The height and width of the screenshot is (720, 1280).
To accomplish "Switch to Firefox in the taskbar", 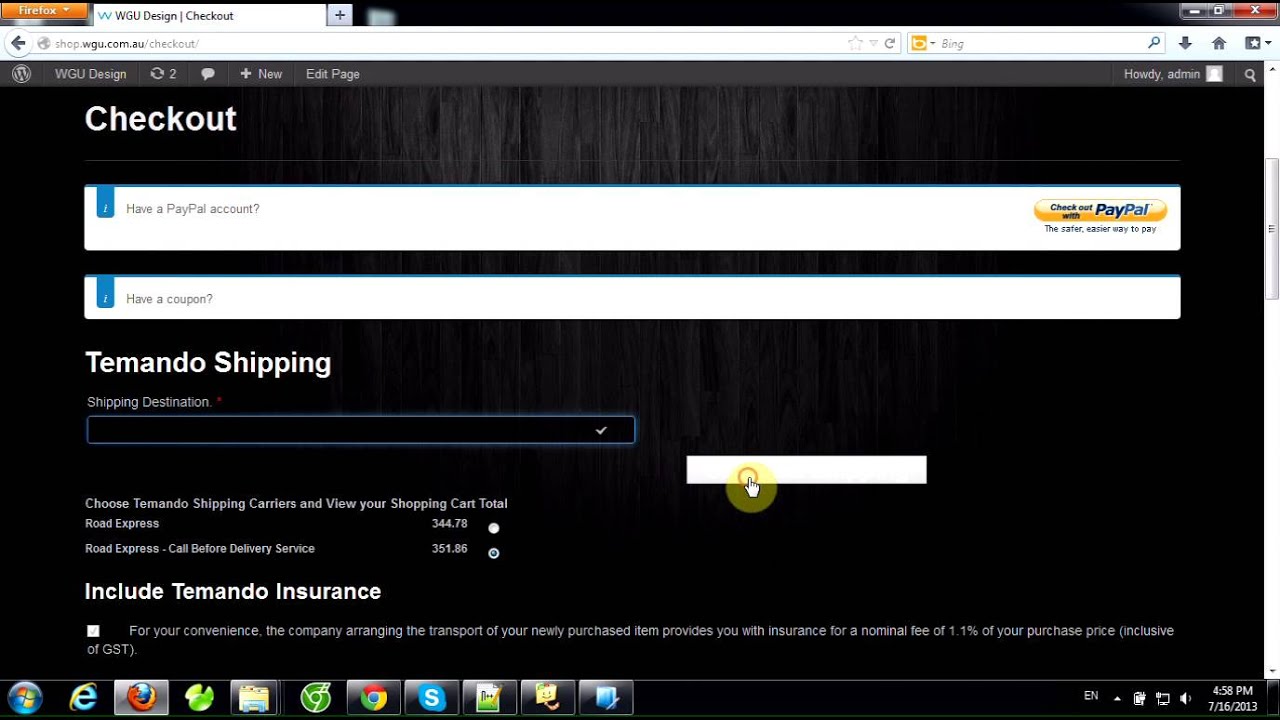I will 141,697.
